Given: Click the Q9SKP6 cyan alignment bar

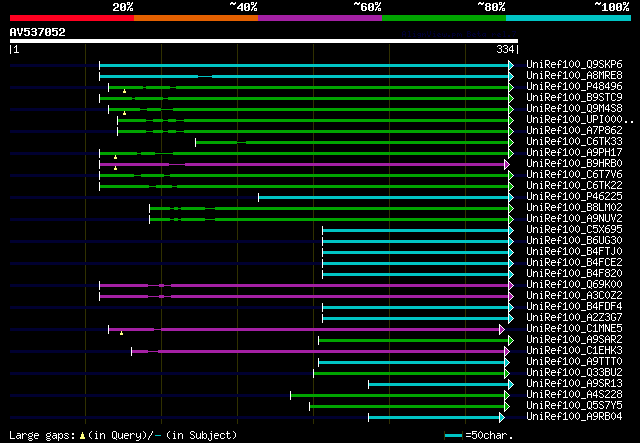Looking at the screenshot, I should point(304,65).
